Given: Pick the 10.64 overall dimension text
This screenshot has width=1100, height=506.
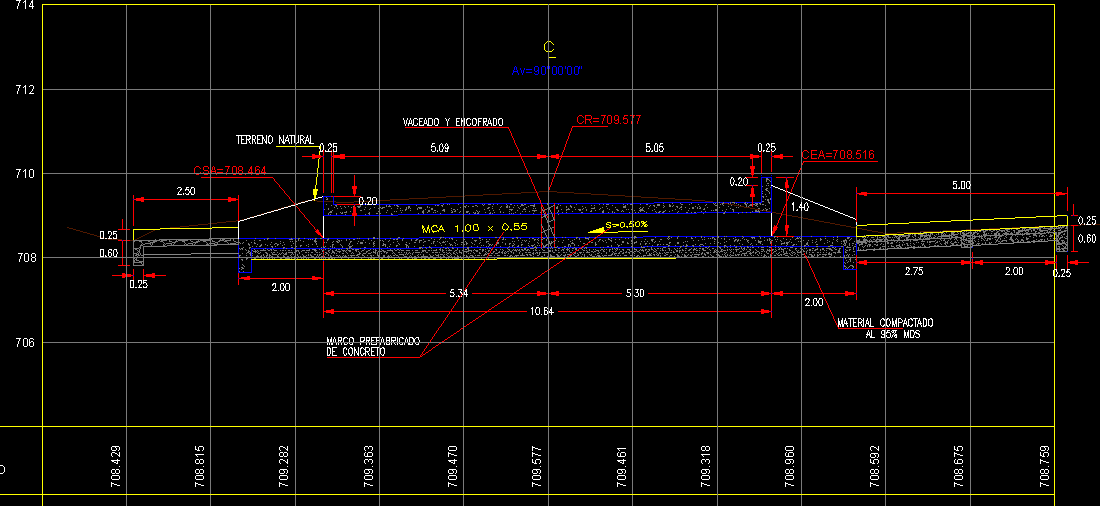Looking at the screenshot, I should [541, 312].
